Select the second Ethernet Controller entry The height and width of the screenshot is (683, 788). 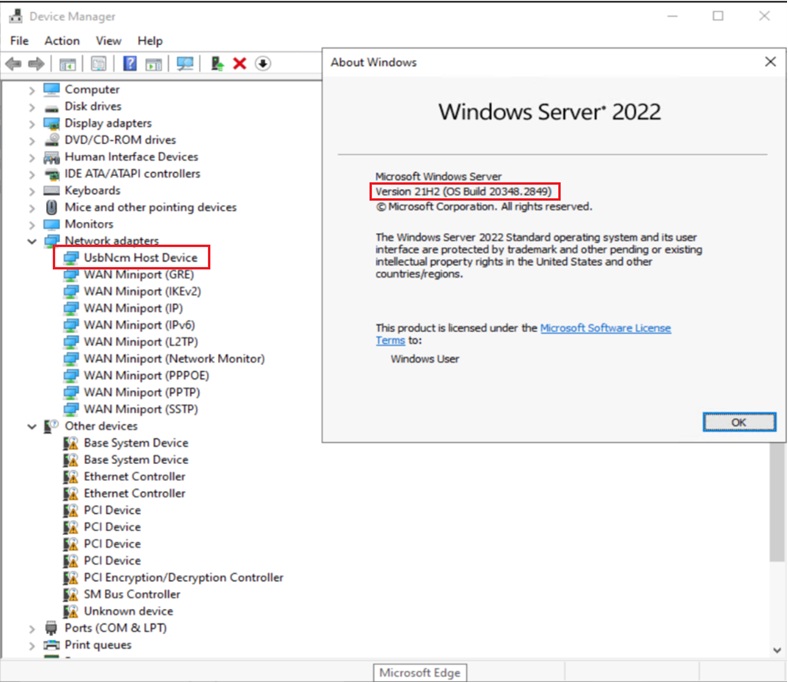[x=134, y=494]
